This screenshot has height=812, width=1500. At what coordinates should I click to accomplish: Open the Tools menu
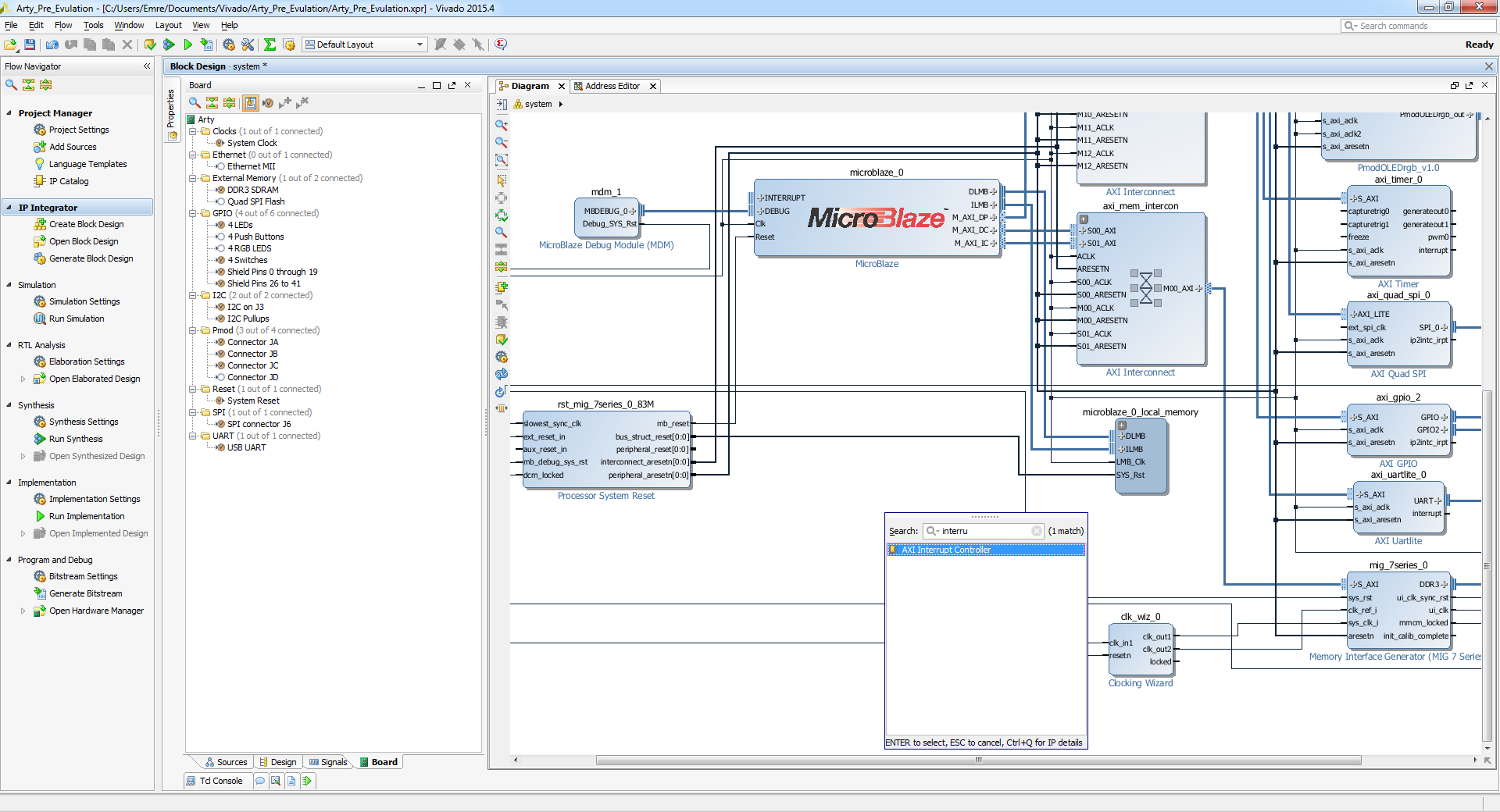[93, 25]
